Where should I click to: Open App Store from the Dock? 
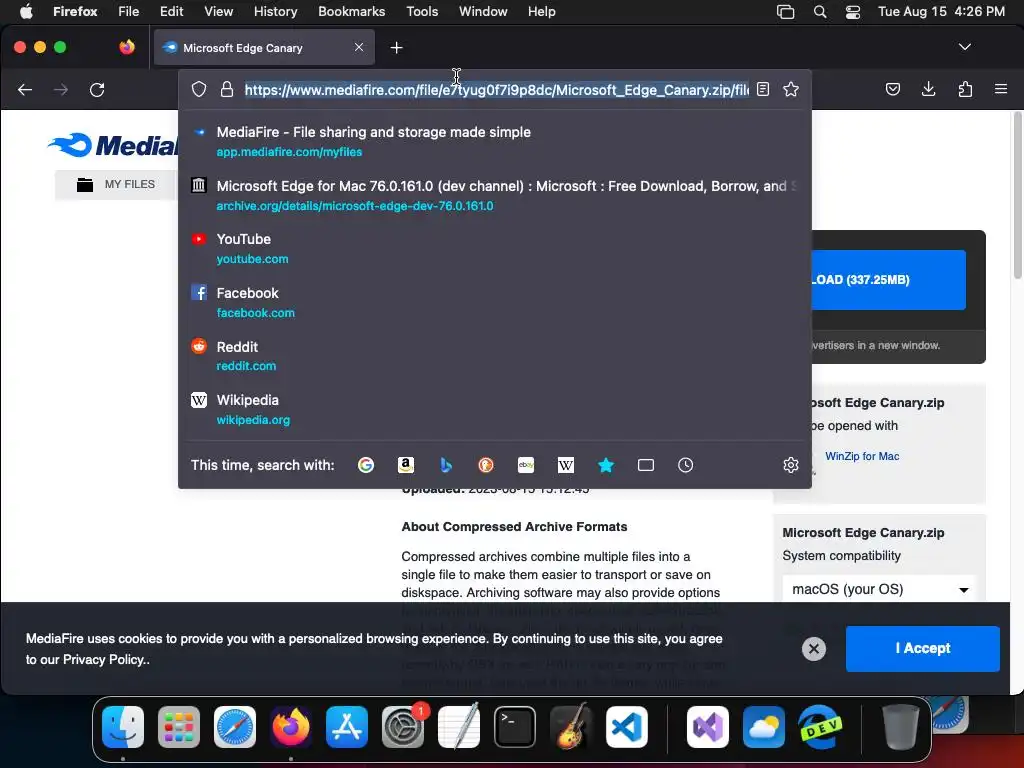pos(347,727)
